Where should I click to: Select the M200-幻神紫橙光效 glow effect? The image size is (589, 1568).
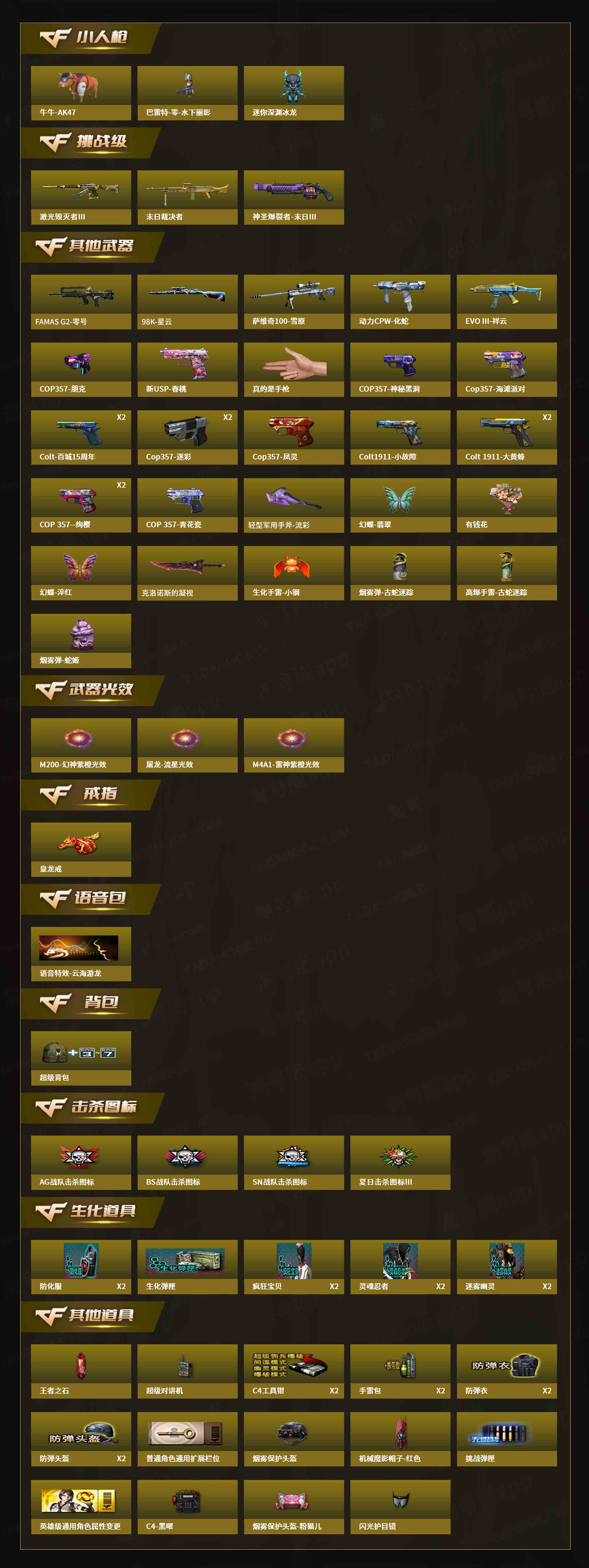81,746
